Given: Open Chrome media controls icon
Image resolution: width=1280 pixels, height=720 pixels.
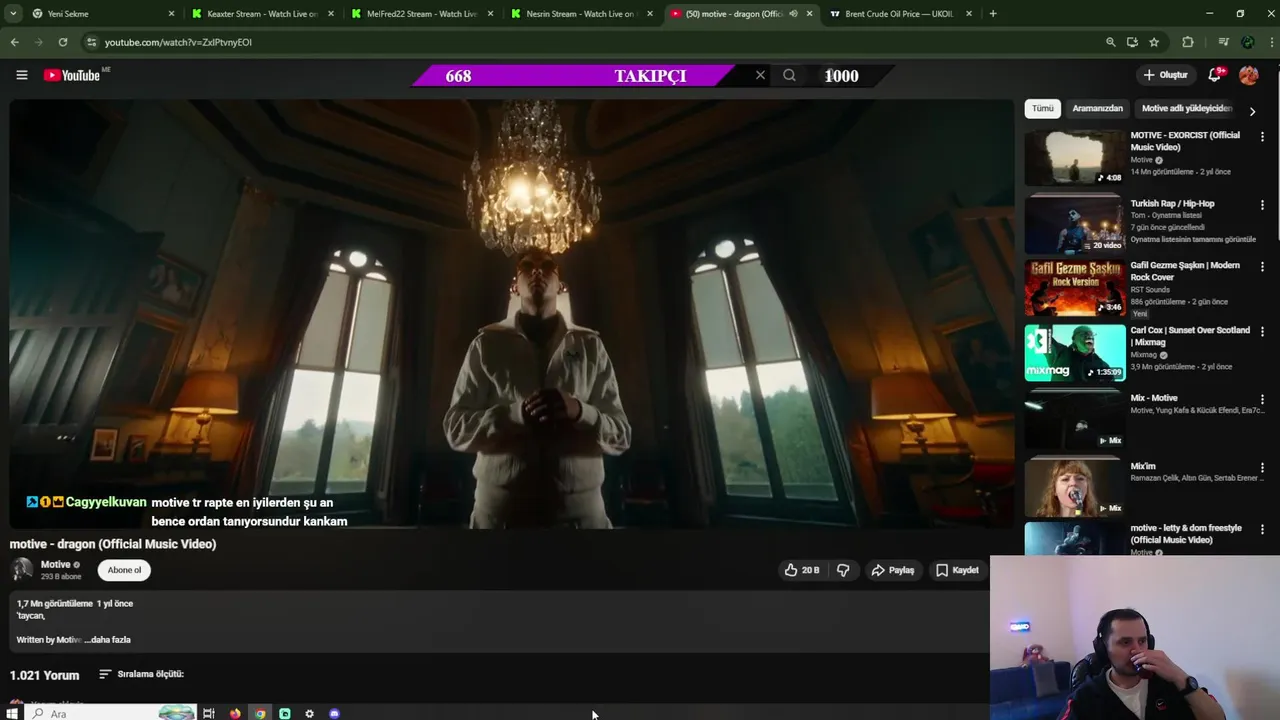Looking at the screenshot, I should point(1223,42).
